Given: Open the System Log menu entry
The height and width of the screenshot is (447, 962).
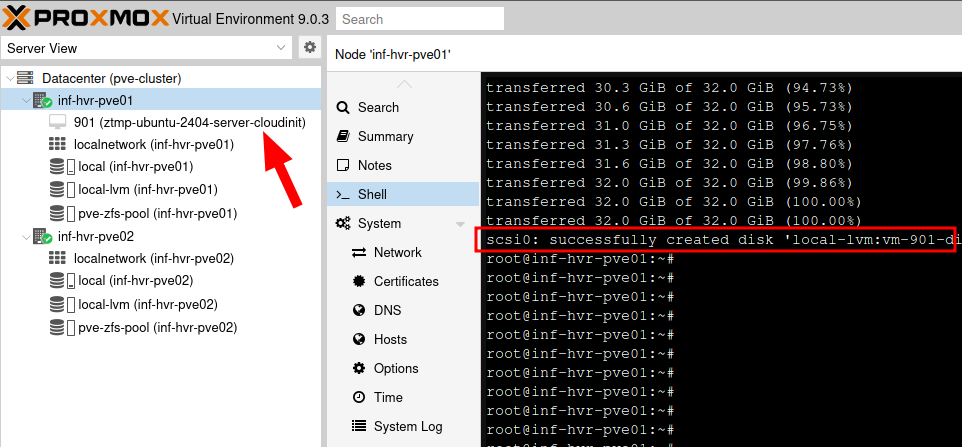Looking at the screenshot, I should [x=403, y=426].
